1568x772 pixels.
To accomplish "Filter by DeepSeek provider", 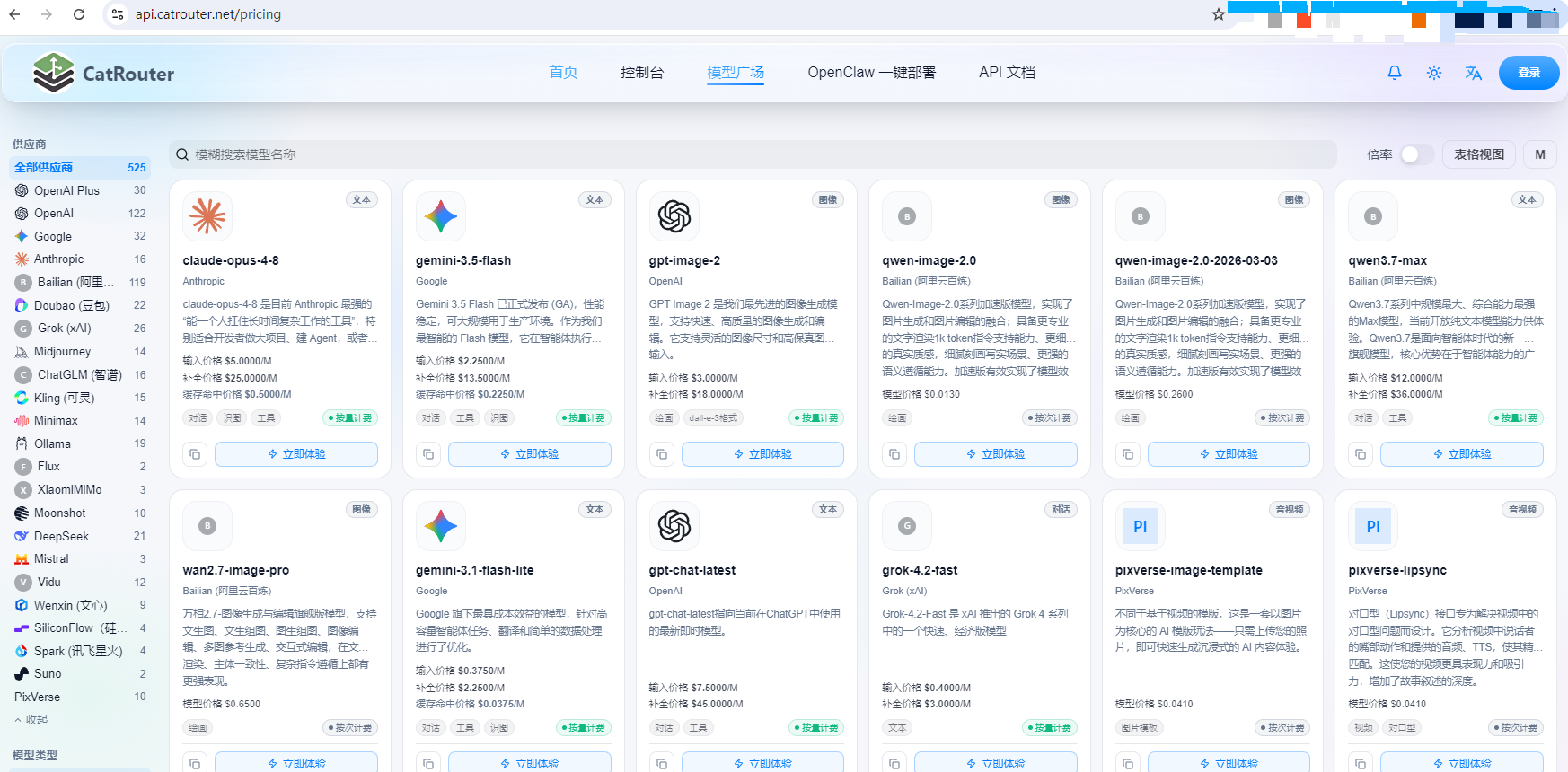I will point(80,536).
